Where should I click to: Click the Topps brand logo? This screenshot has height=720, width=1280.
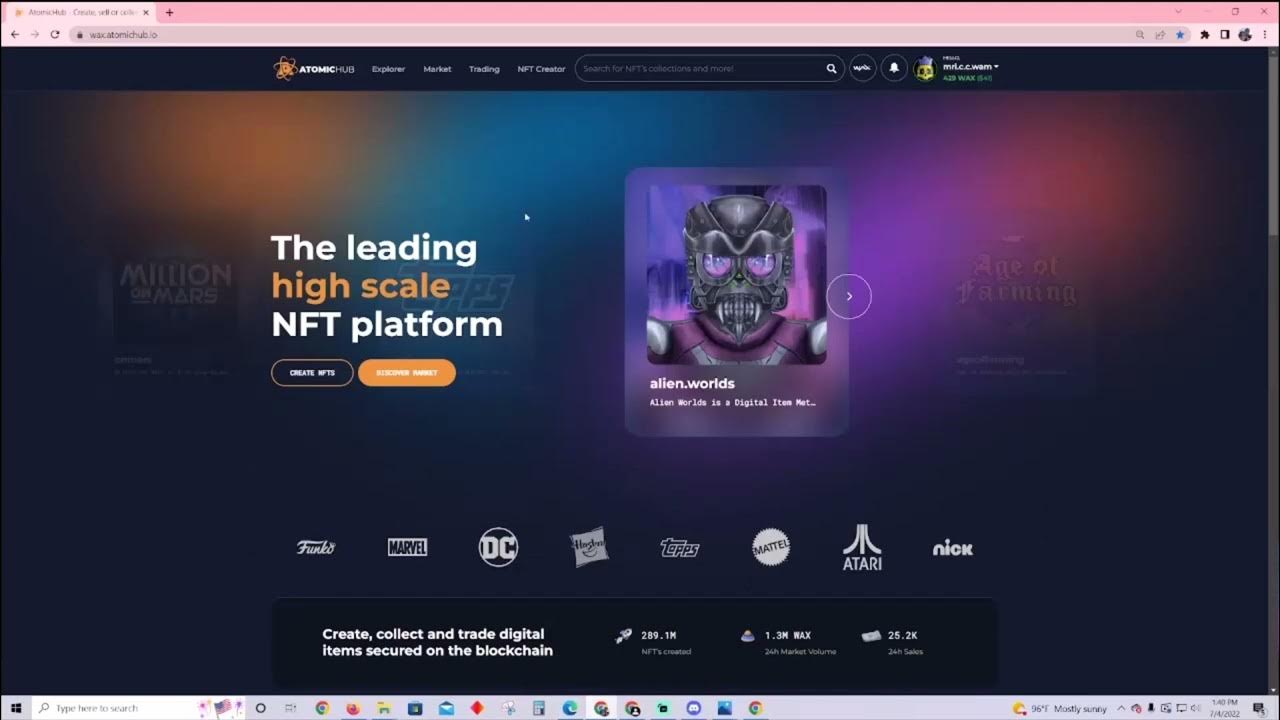click(x=680, y=548)
